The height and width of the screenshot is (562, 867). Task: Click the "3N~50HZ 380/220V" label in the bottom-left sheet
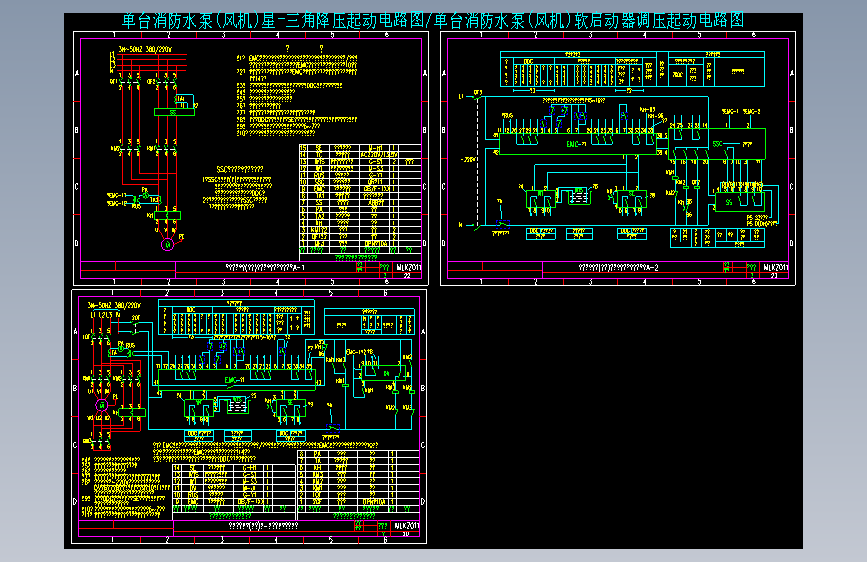(114, 305)
